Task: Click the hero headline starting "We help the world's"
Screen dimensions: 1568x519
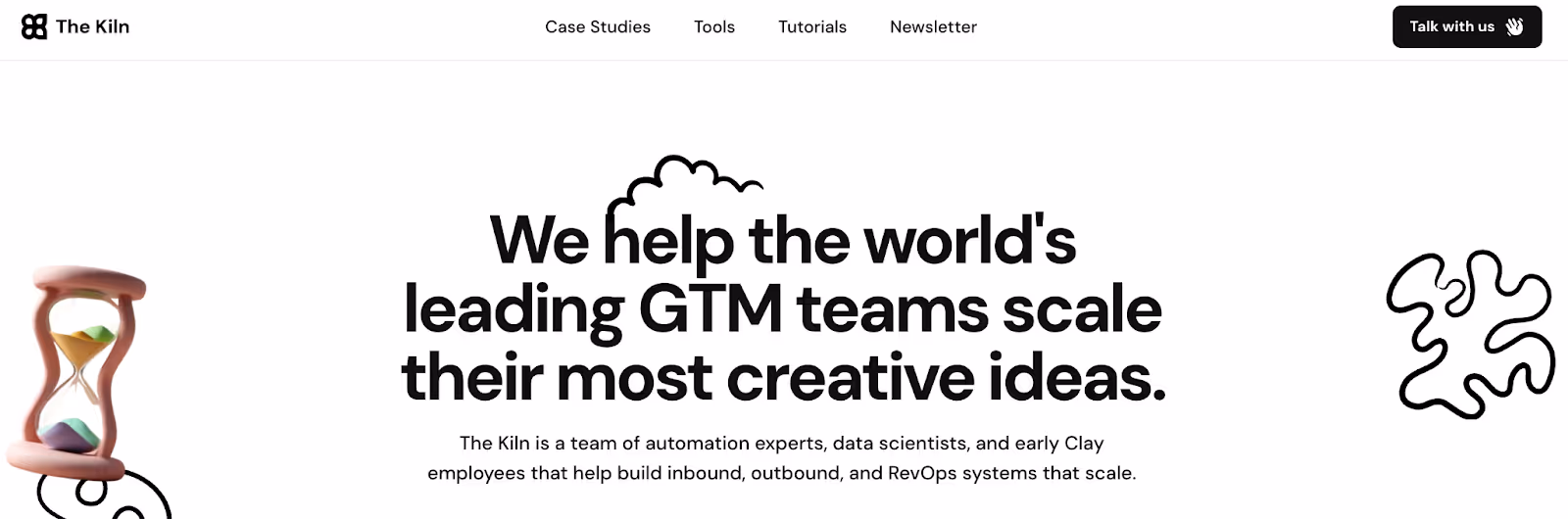Action: point(783,308)
